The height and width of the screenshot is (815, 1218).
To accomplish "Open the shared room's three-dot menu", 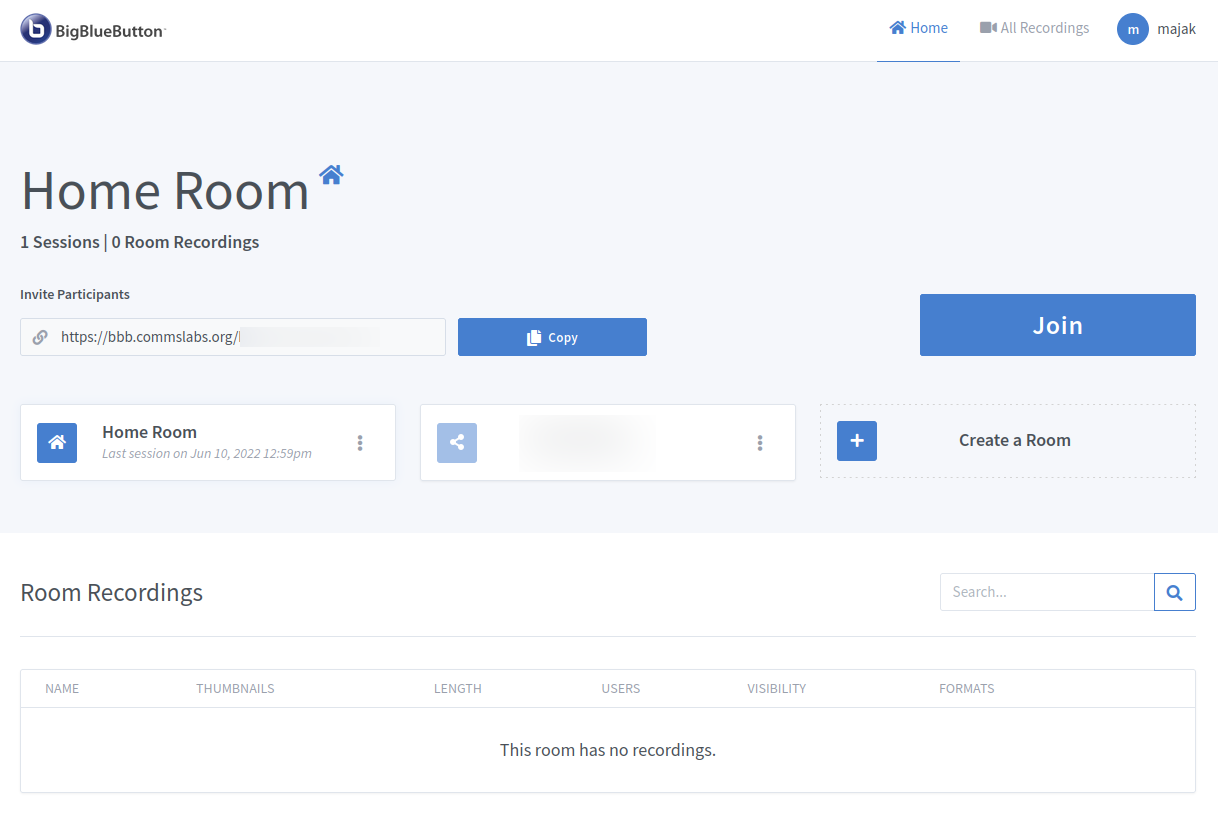I will pyautogui.click(x=760, y=443).
